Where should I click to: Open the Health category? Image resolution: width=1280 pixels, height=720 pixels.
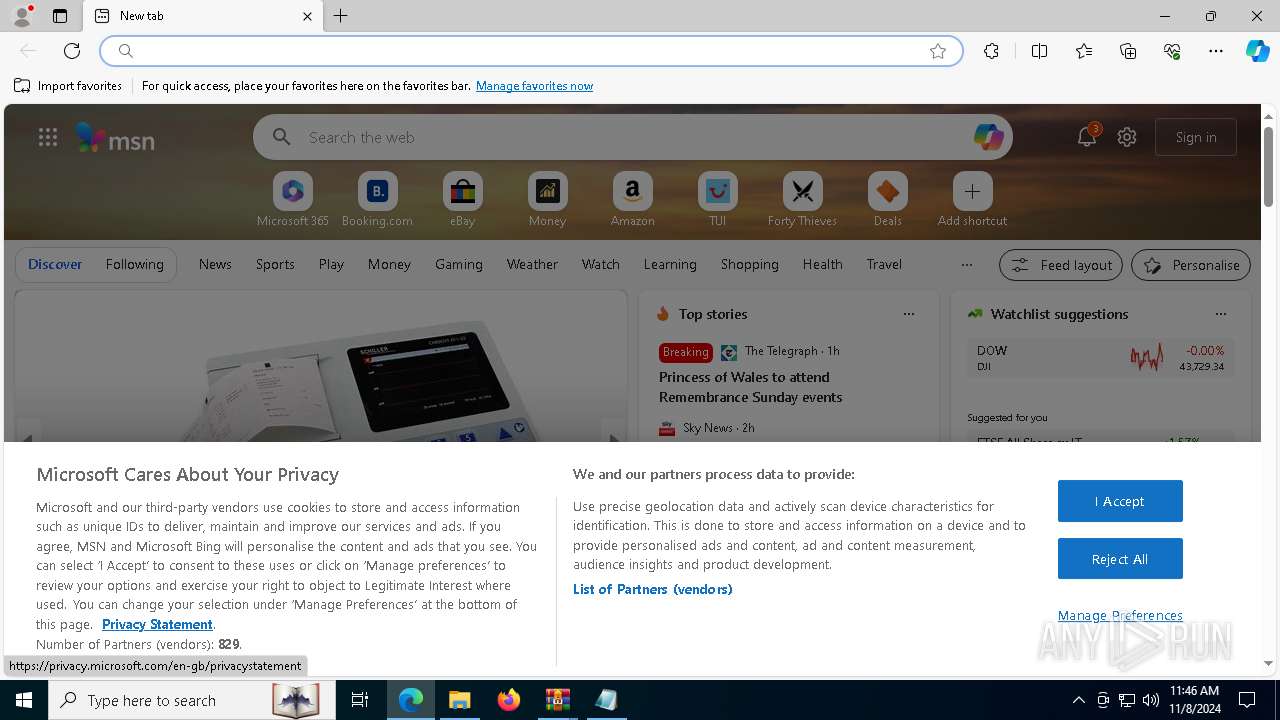point(822,264)
